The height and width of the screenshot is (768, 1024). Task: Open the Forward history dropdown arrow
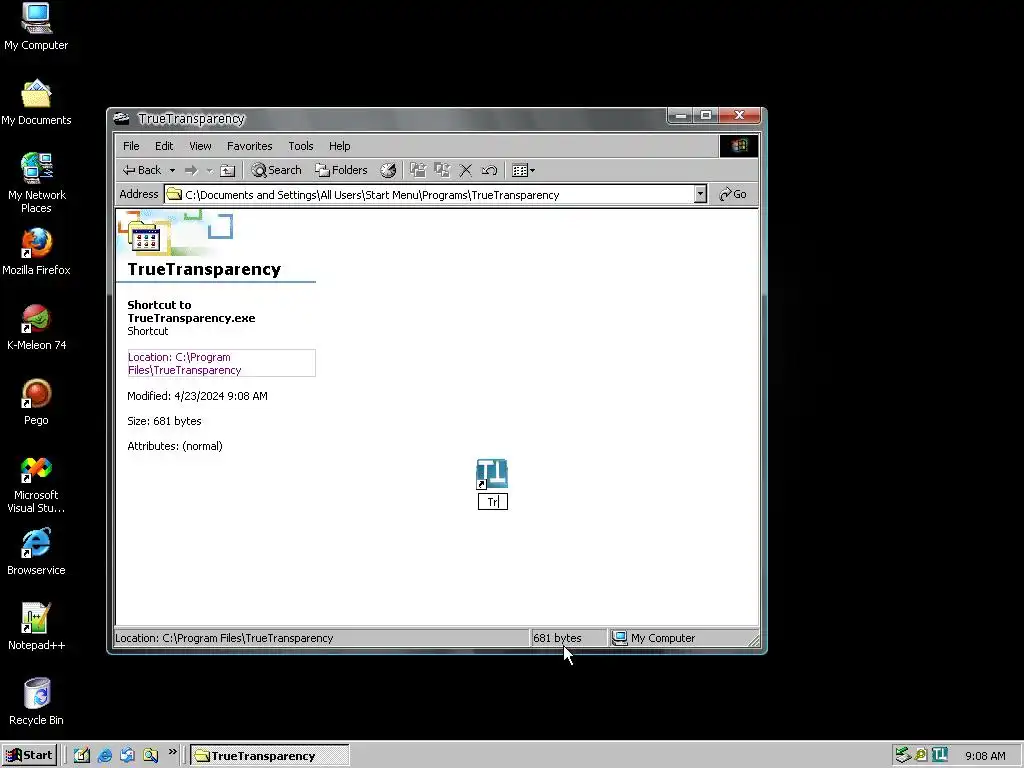(x=210, y=170)
